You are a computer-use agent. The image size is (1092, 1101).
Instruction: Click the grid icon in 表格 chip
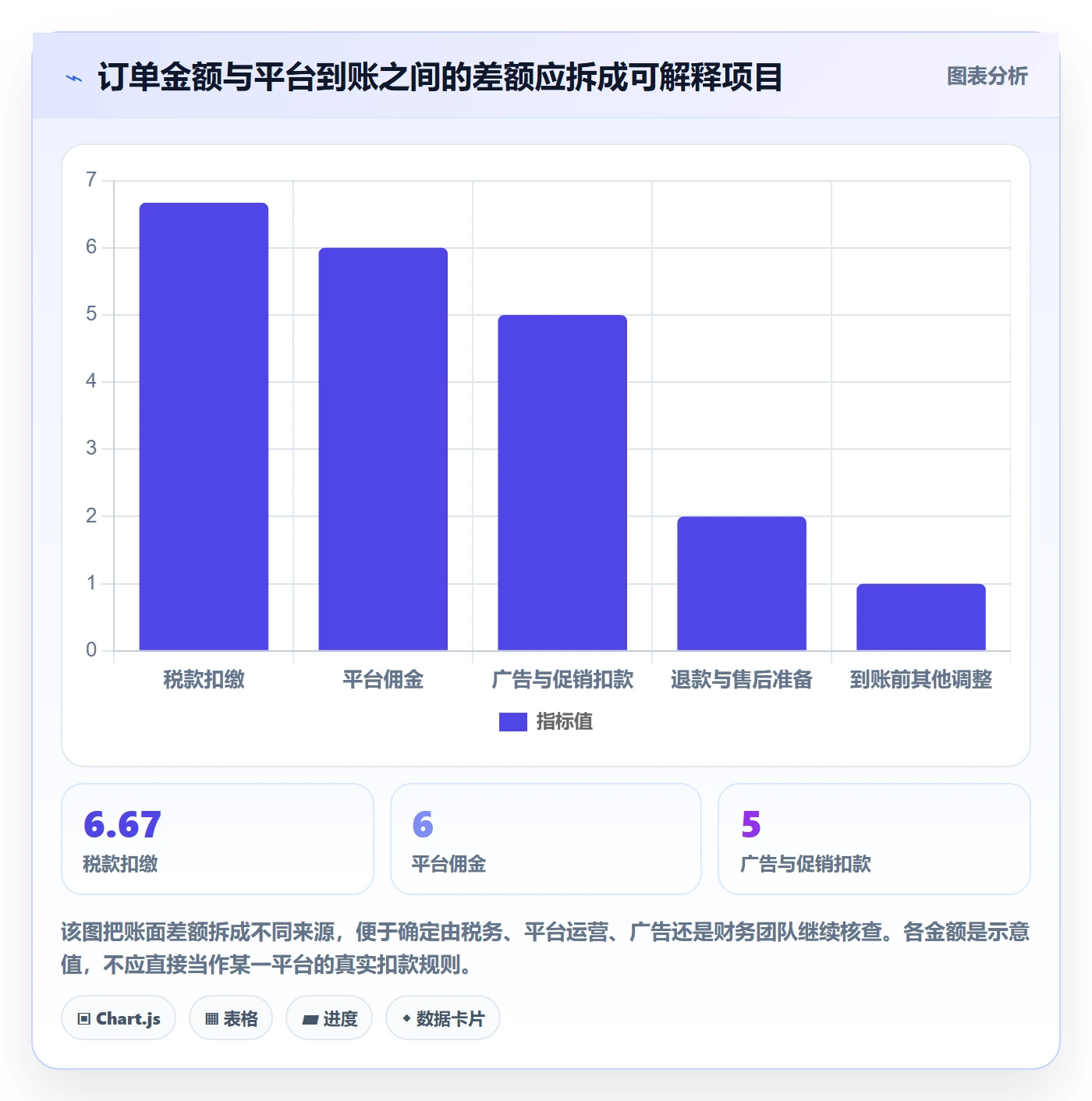[x=211, y=1019]
